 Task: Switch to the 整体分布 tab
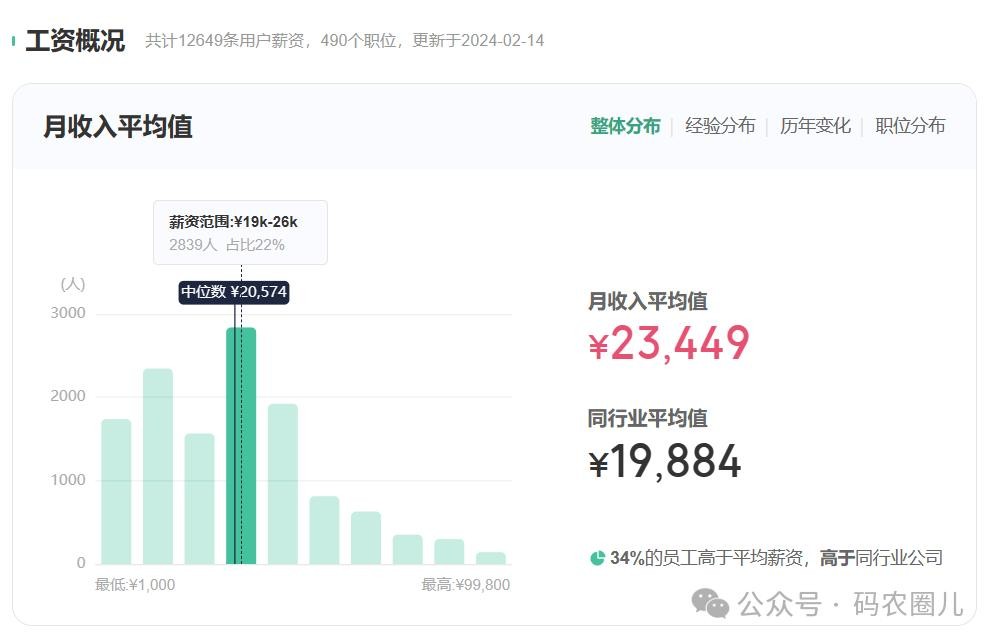tap(625, 126)
